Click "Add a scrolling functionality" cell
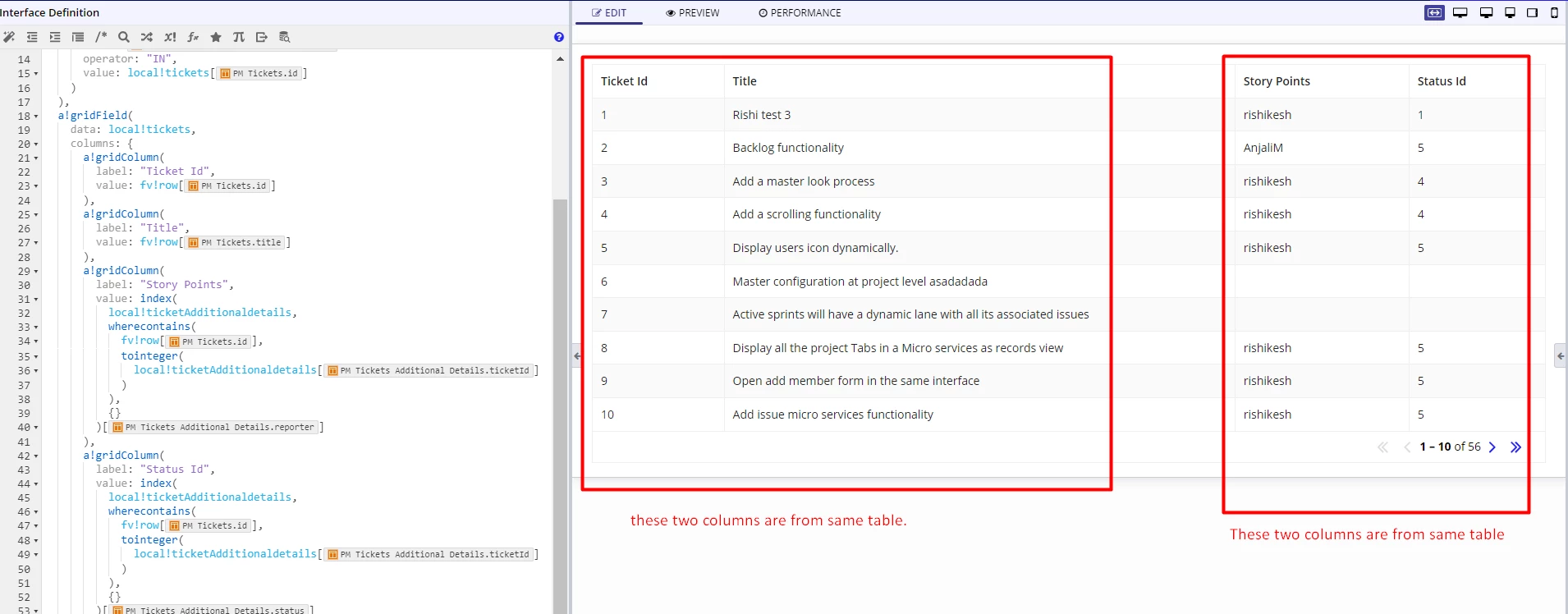This screenshot has width=1568, height=614. point(807,214)
